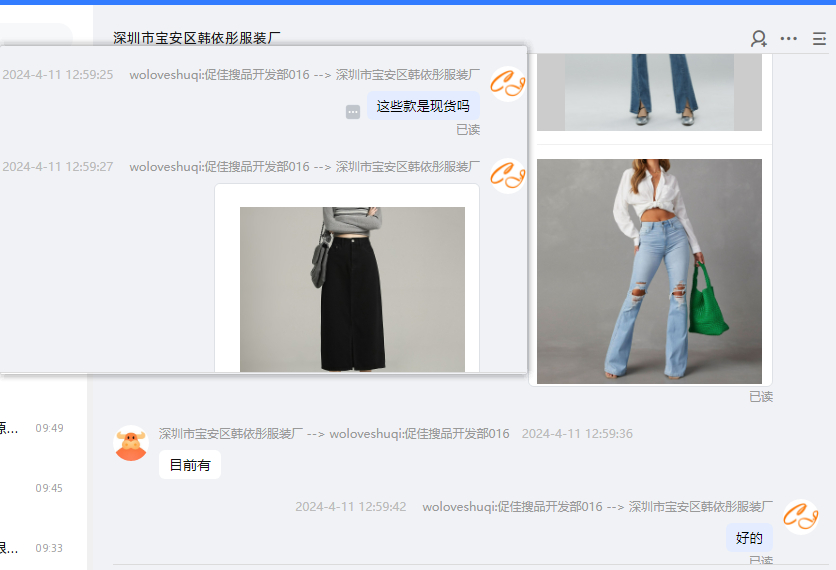Click the 已读 status under 这些款是现货吗

coord(468,130)
